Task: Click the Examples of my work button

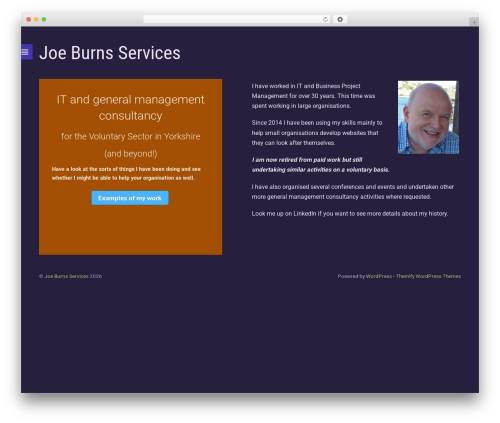Action: click(x=130, y=198)
